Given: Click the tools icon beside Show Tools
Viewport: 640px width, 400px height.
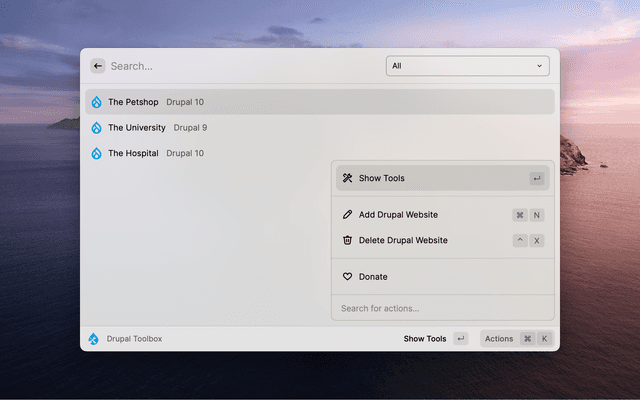Looking at the screenshot, I should pyautogui.click(x=347, y=178).
